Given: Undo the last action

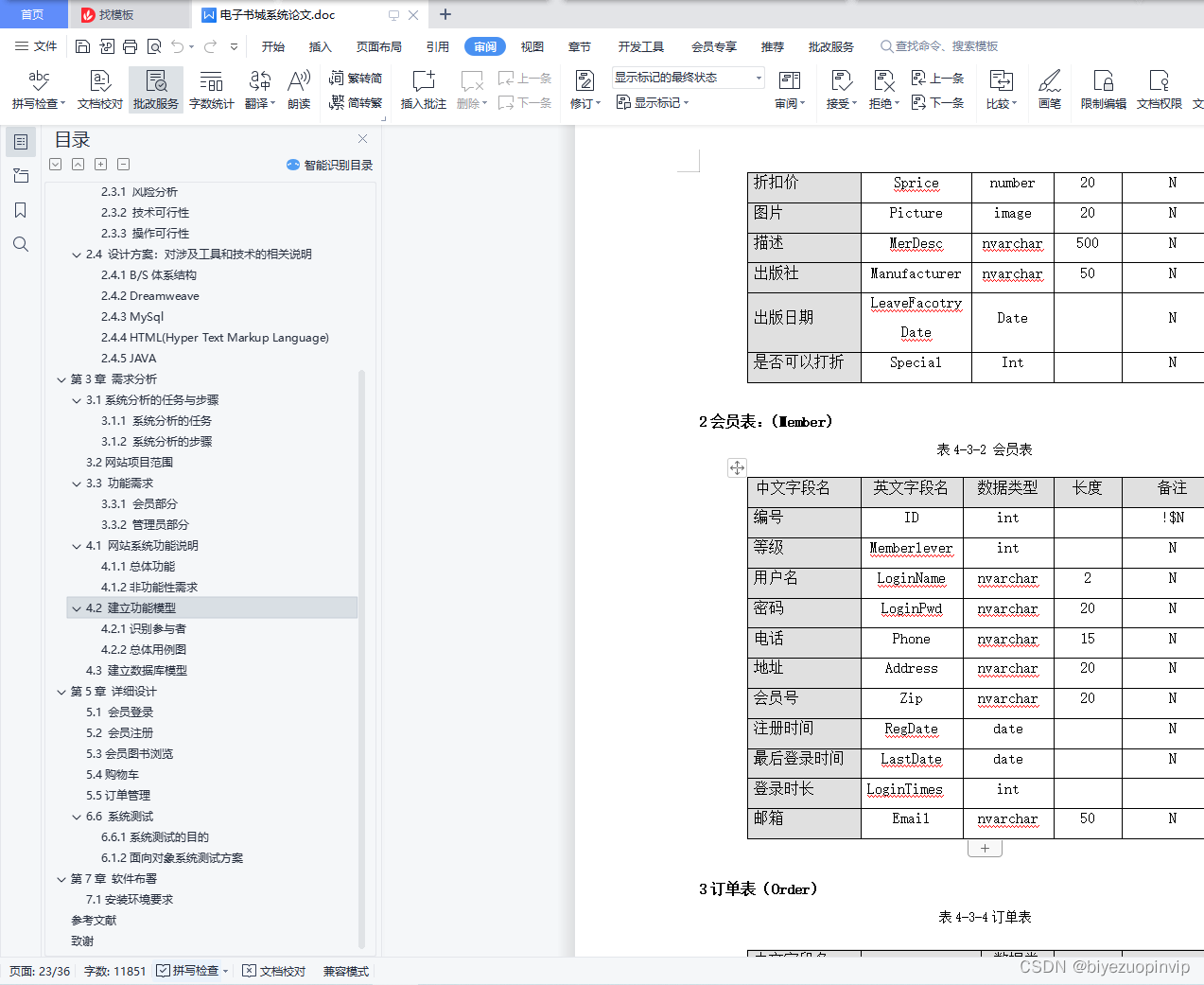Looking at the screenshot, I should pos(178,46).
